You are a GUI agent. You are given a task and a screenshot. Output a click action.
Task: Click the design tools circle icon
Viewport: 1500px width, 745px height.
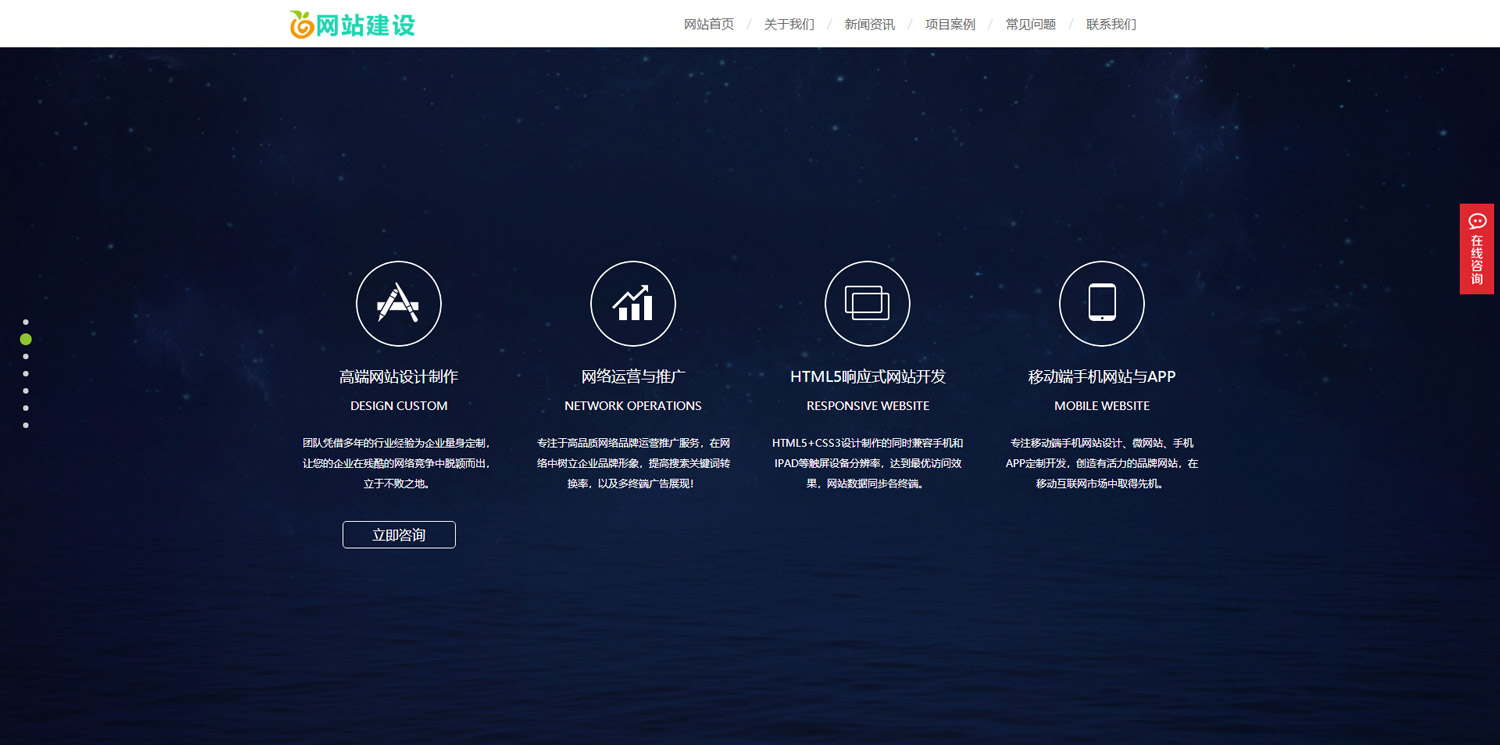[x=398, y=303]
